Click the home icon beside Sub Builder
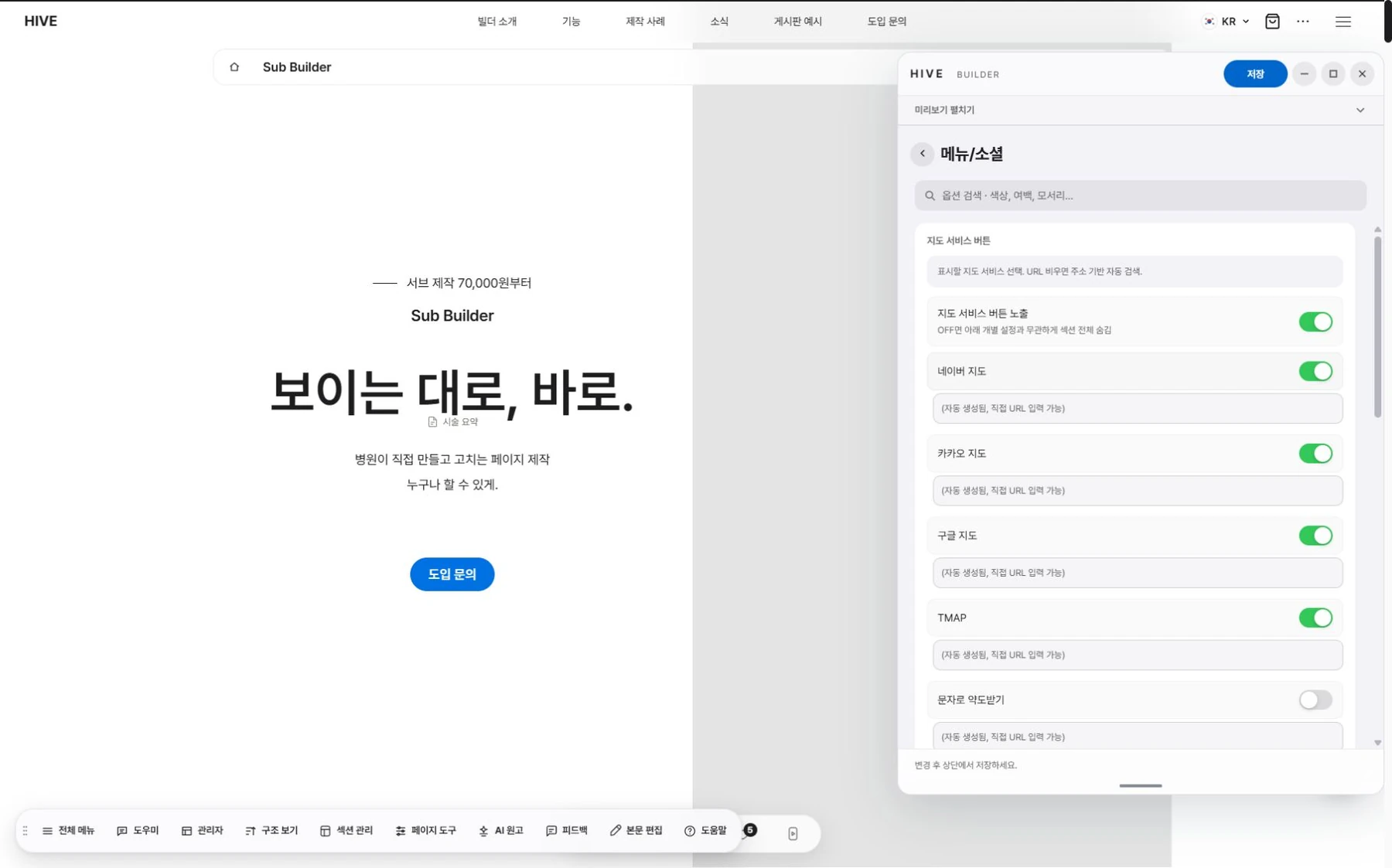 click(x=234, y=67)
